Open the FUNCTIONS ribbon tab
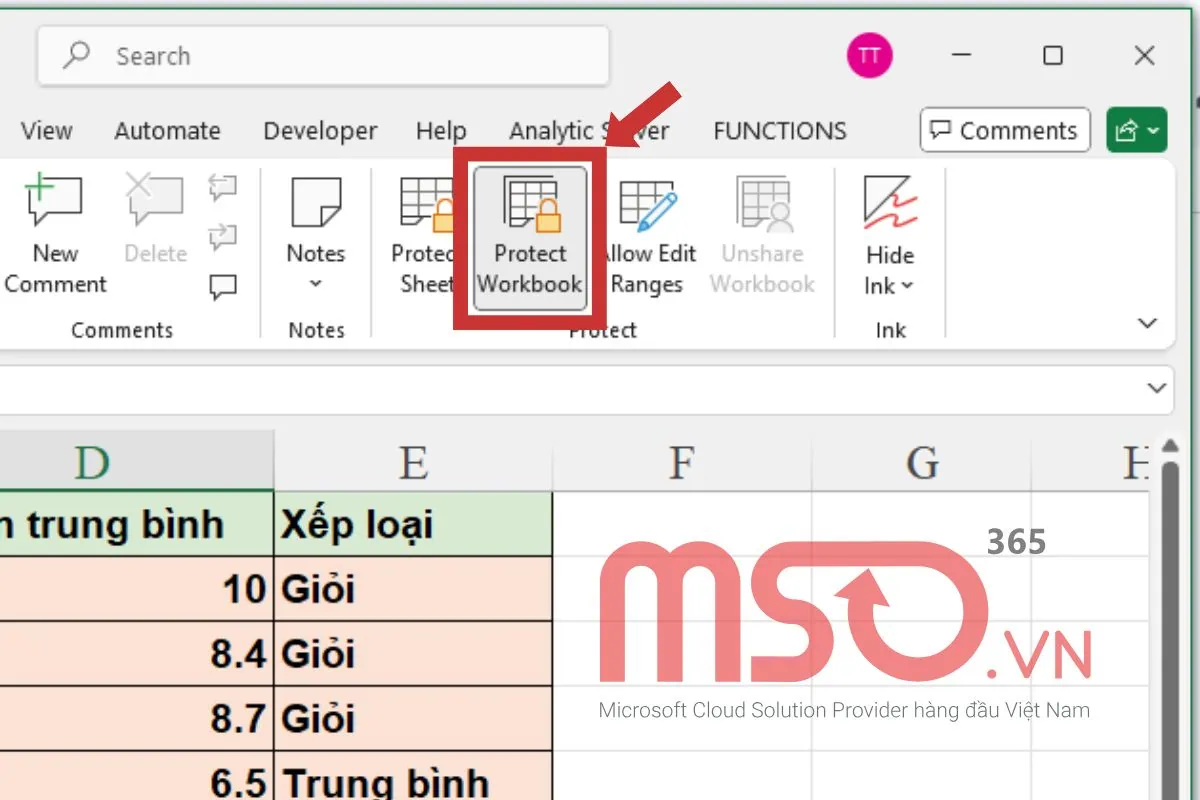This screenshot has height=800, width=1200. coord(779,130)
